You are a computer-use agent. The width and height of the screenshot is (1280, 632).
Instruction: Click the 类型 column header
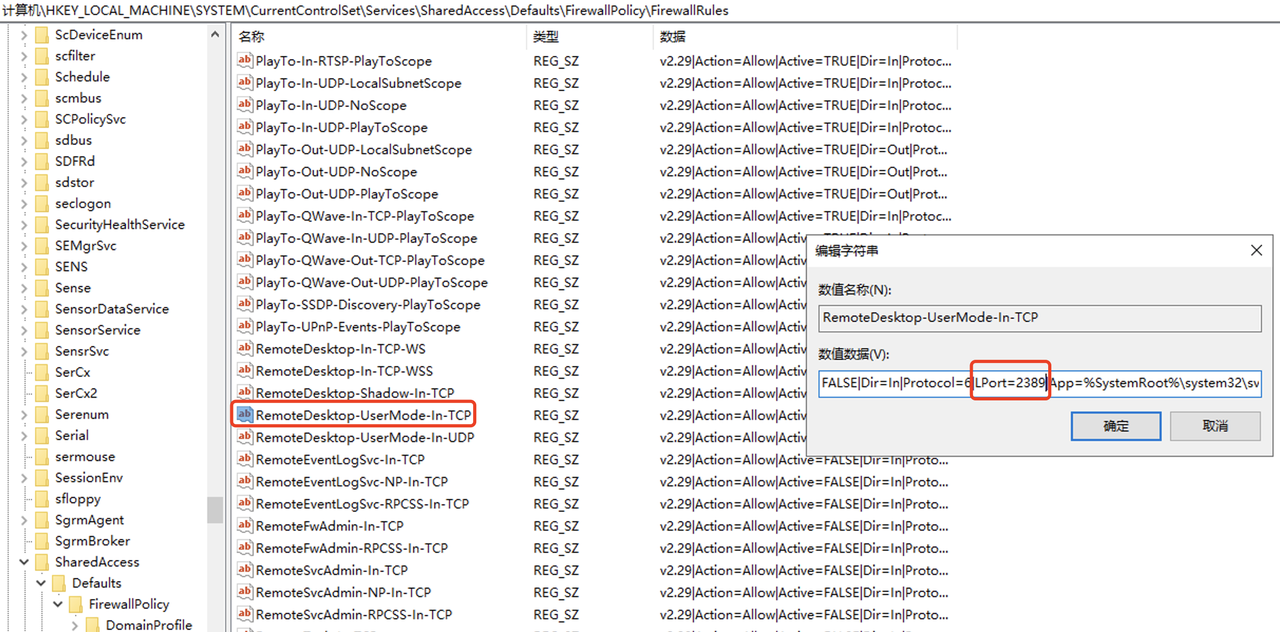[588, 36]
